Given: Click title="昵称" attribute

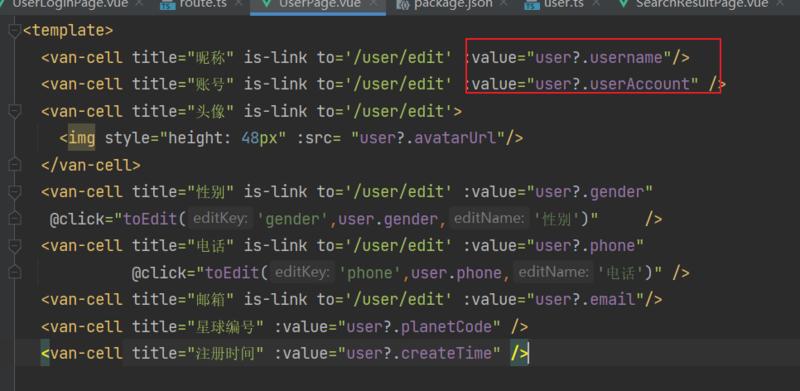Looking at the screenshot, I should tap(183, 57).
